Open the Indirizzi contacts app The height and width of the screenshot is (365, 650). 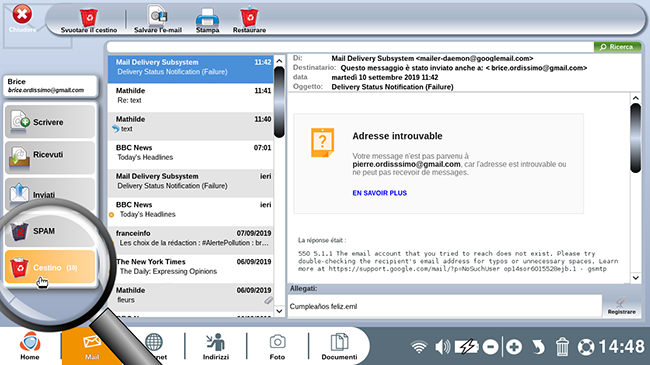click(216, 346)
